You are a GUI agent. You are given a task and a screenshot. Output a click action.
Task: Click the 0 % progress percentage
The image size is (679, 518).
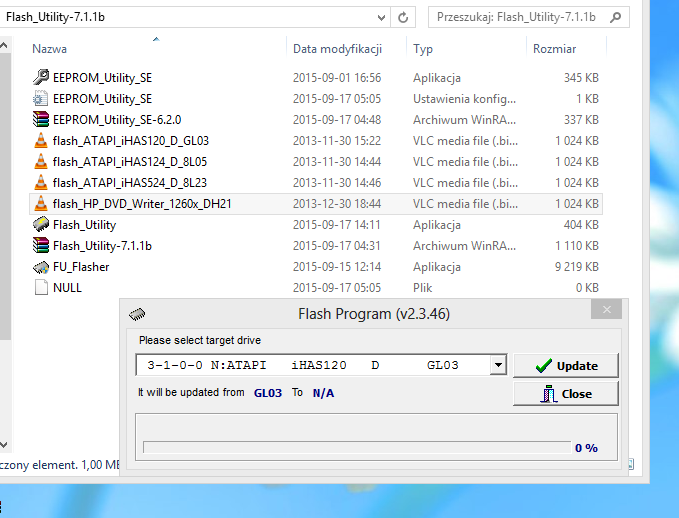click(586, 448)
